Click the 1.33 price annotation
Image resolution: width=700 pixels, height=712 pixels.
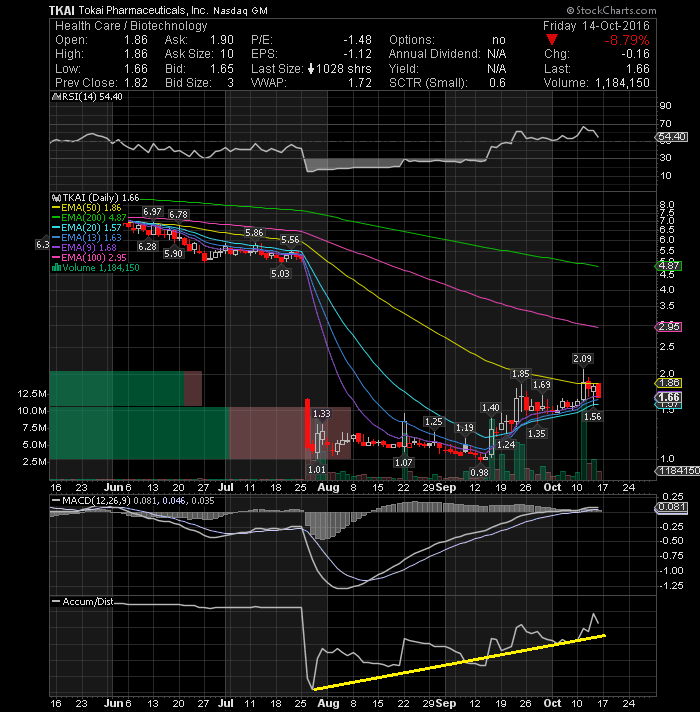[x=321, y=414]
